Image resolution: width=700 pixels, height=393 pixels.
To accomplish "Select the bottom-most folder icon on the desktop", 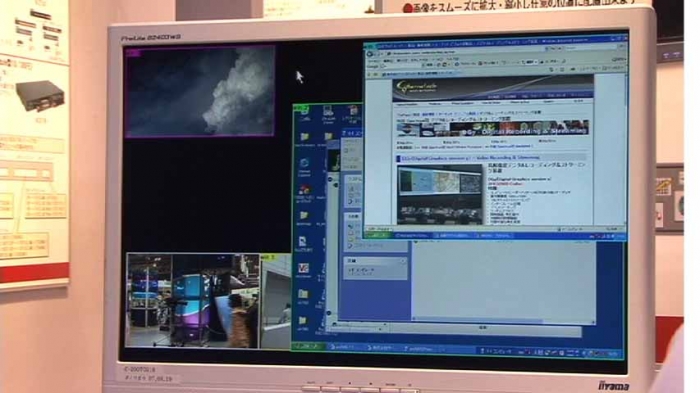I will (x=303, y=323).
